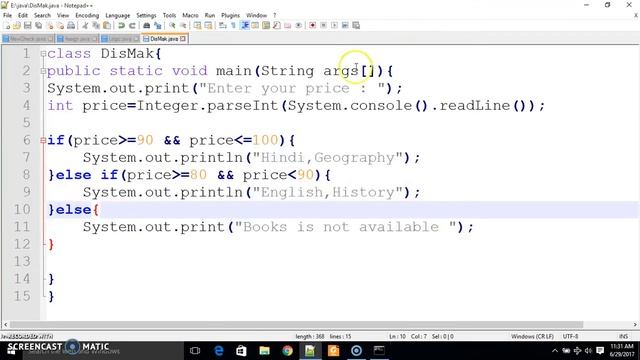This screenshot has width=640, height=360.
Task: Click the Windows (CR LF) status bar entry
Action: [532, 336]
